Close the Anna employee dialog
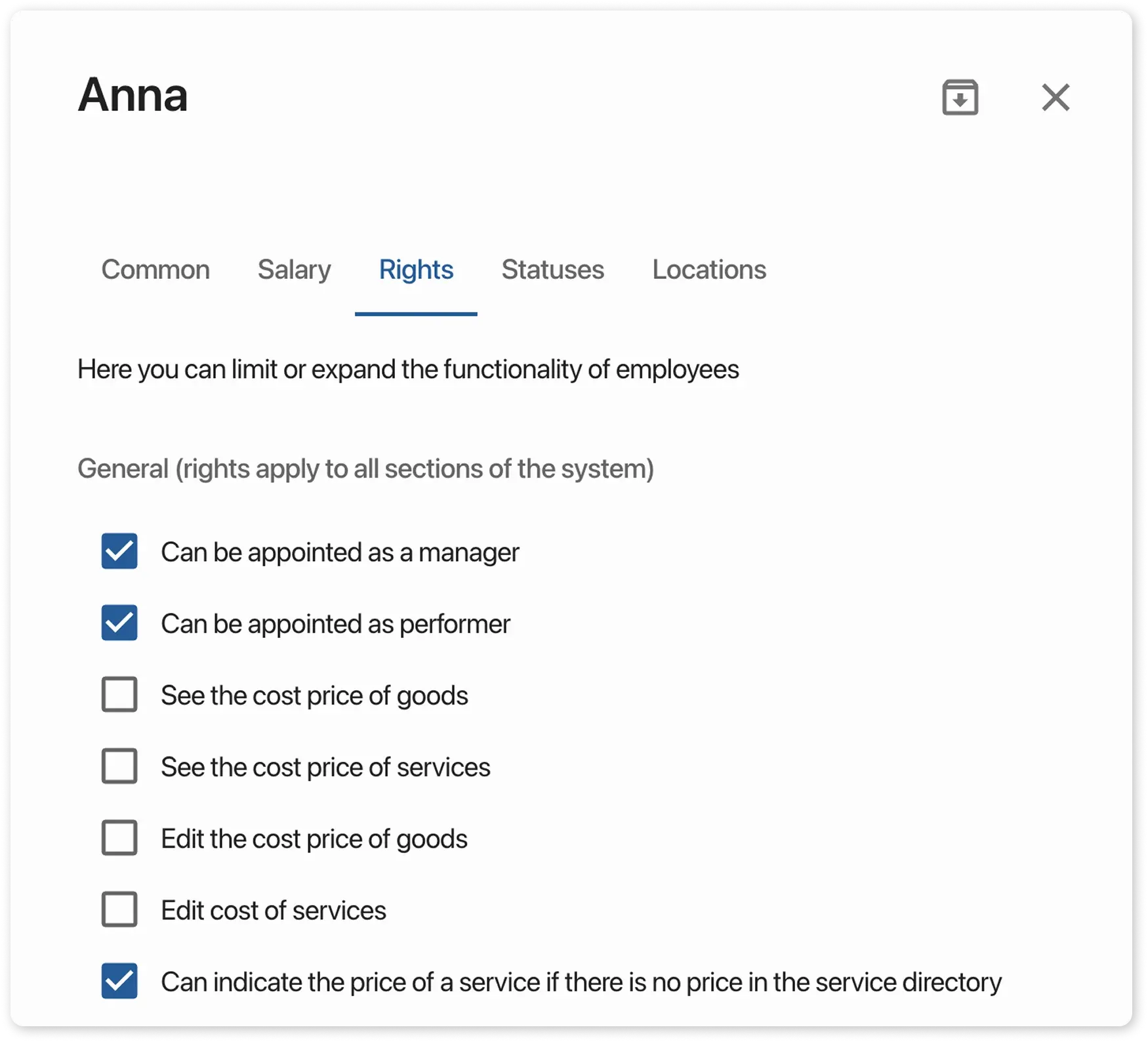The height and width of the screenshot is (1042, 1148). (1056, 98)
